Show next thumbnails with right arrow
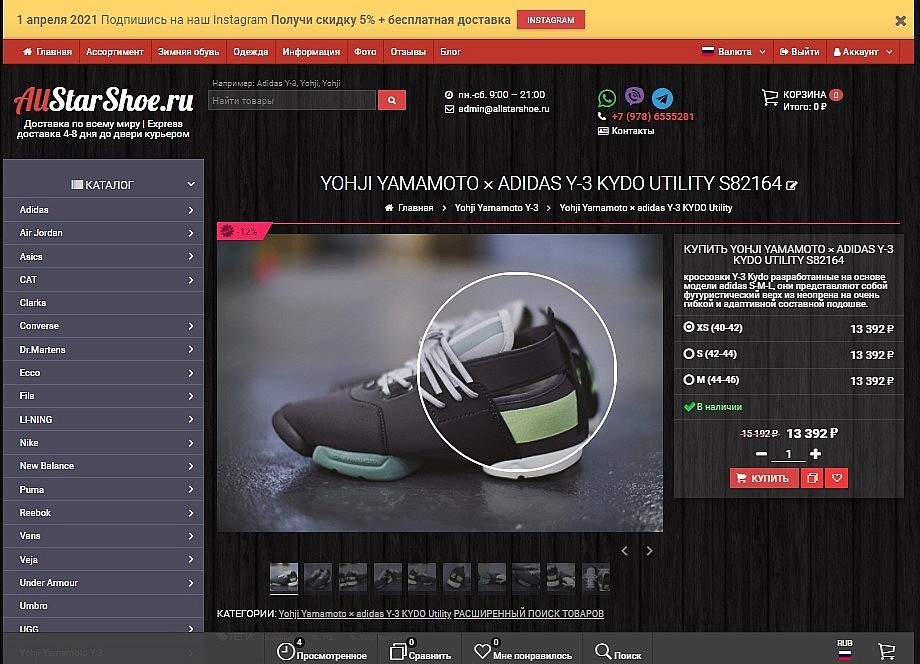The image size is (920, 664). (649, 551)
